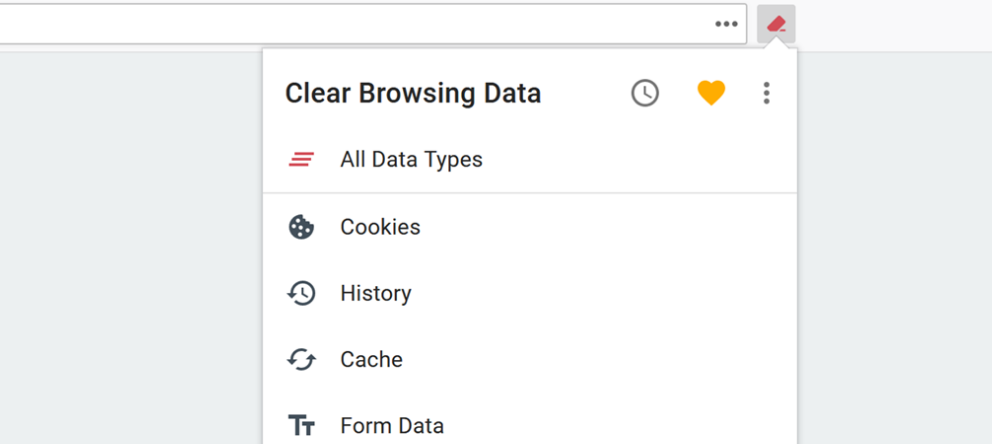Click the History clock-arrow icon
This screenshot has width=992, height=444.
pos(301,293)
